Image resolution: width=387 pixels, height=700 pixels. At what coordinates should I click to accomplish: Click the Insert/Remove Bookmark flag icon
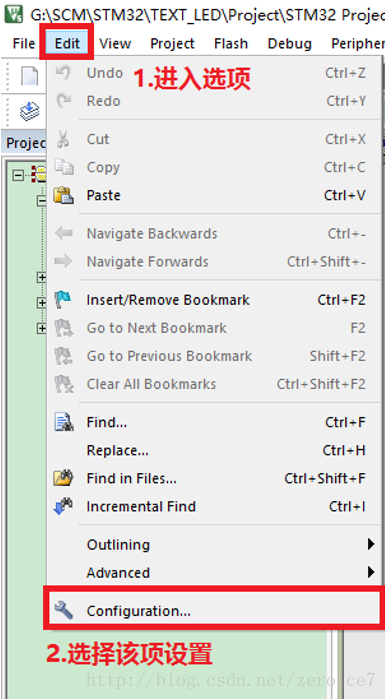click(63, 300)
